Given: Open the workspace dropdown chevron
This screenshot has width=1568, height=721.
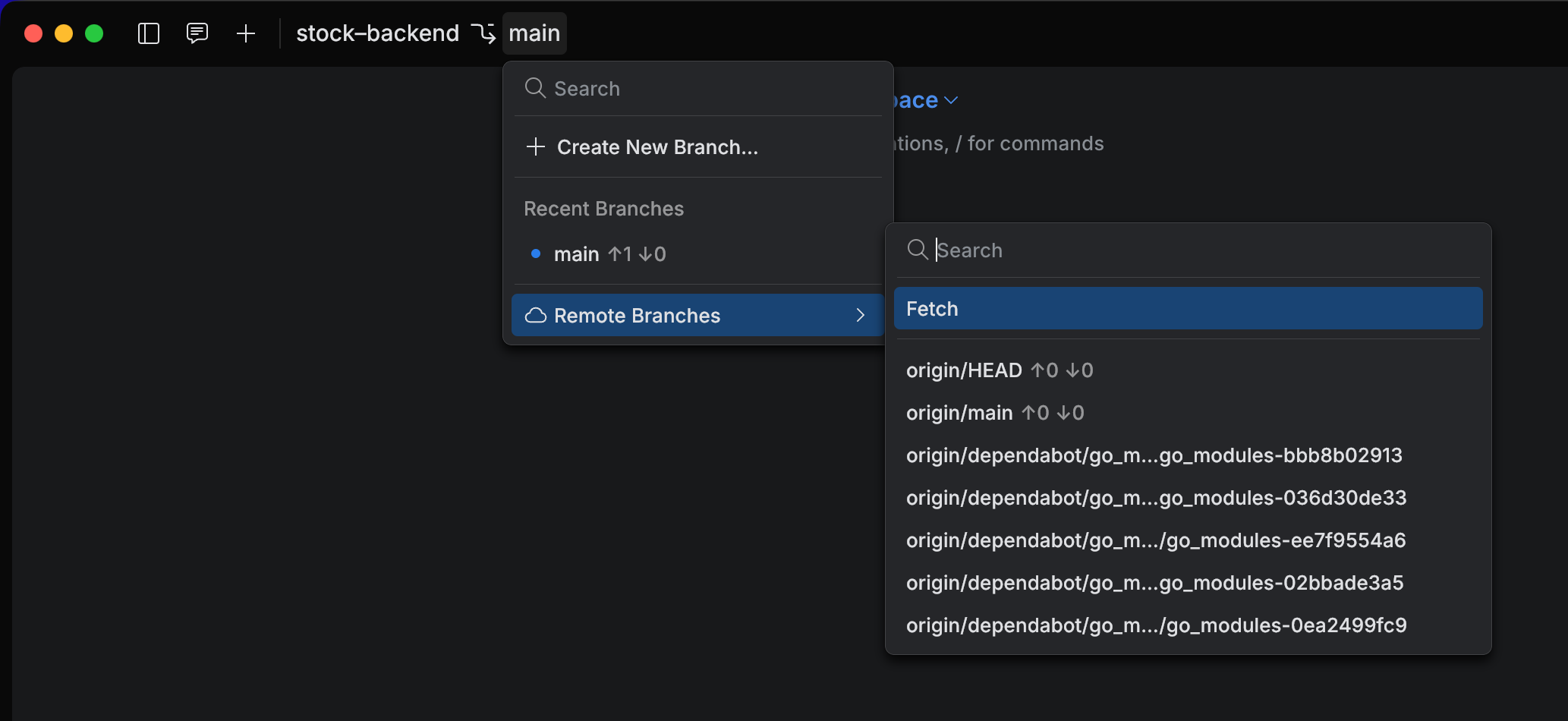Looking at the screenshot, I should tap(952, 99).
